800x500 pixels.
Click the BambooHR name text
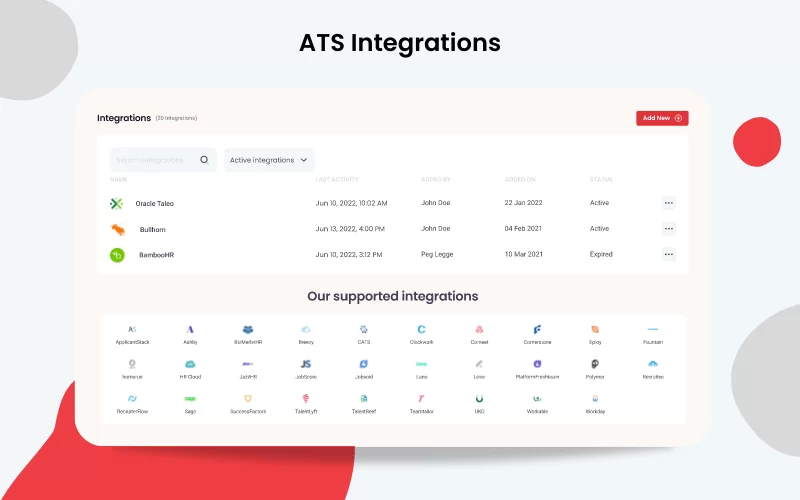click(x=157, y=255)
